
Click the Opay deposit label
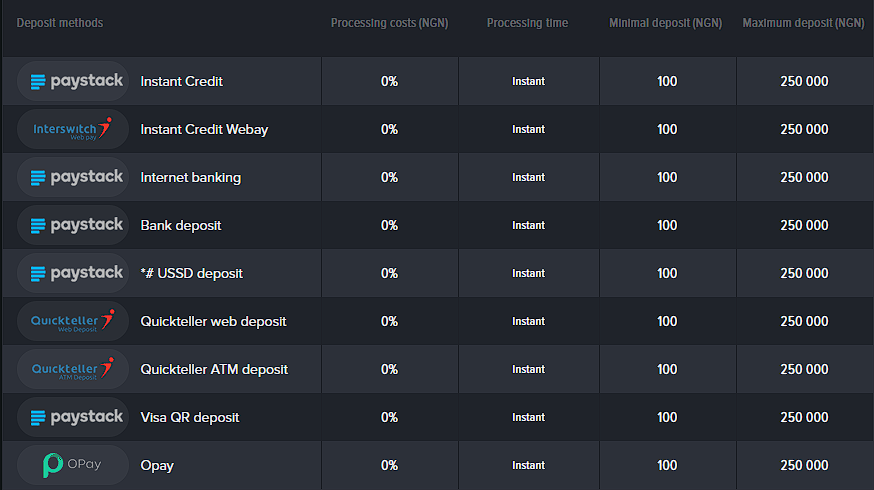(x=157, y=465)
